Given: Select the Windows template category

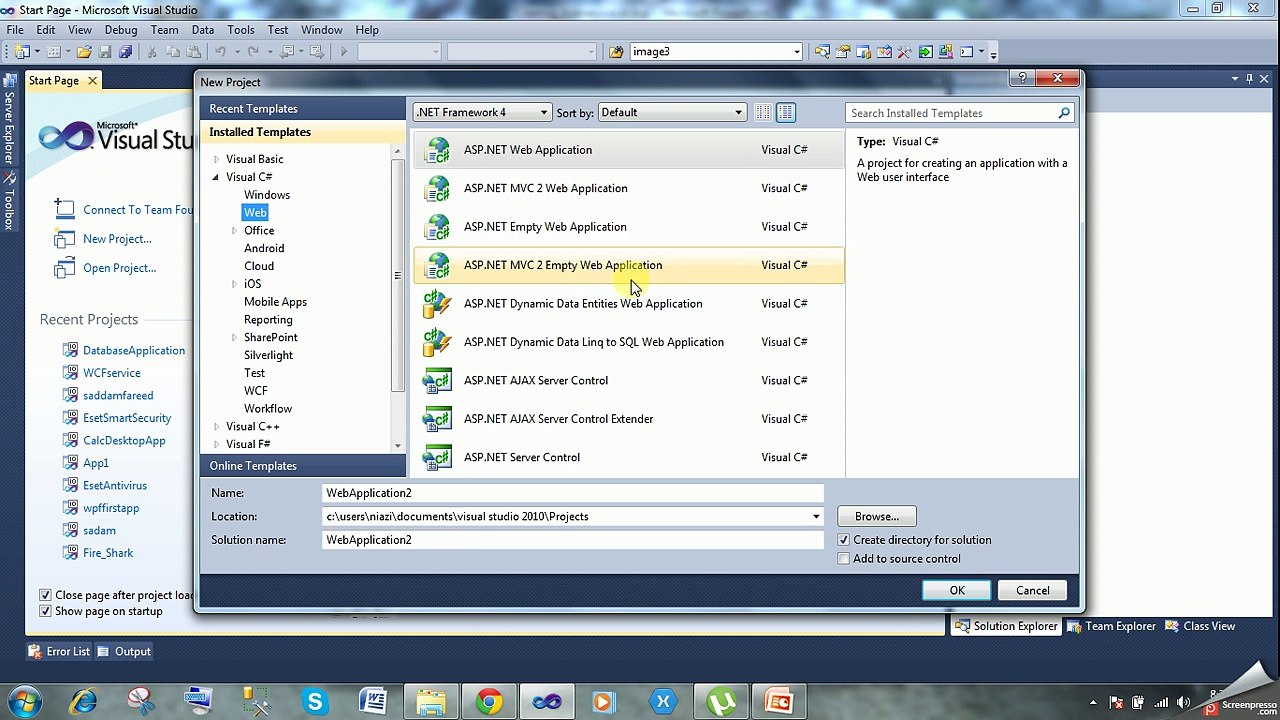Looking at the screenshot, I should coord(267,195).
